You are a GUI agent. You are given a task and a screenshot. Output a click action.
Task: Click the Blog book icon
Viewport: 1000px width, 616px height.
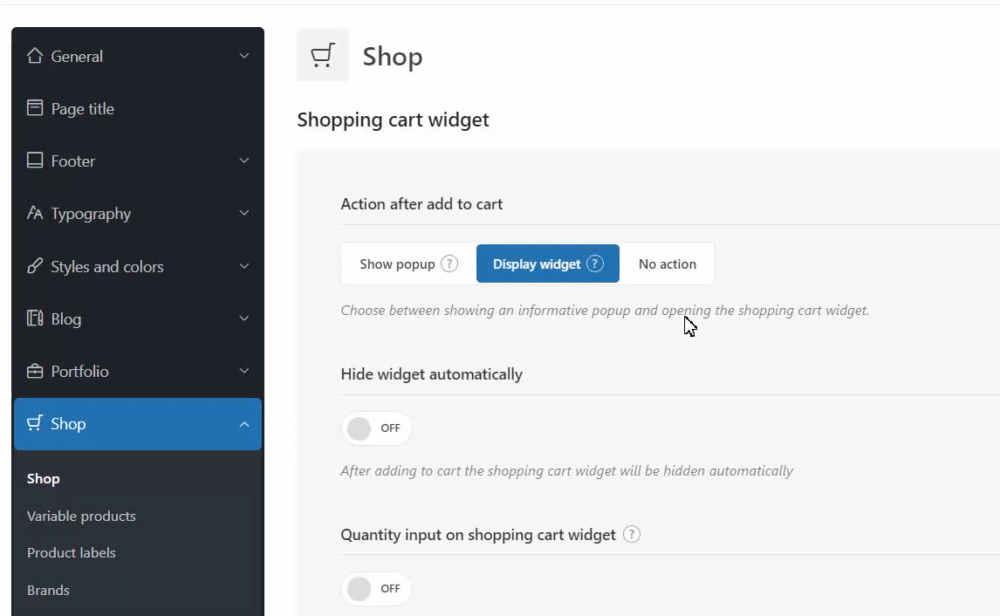(35, 319)
